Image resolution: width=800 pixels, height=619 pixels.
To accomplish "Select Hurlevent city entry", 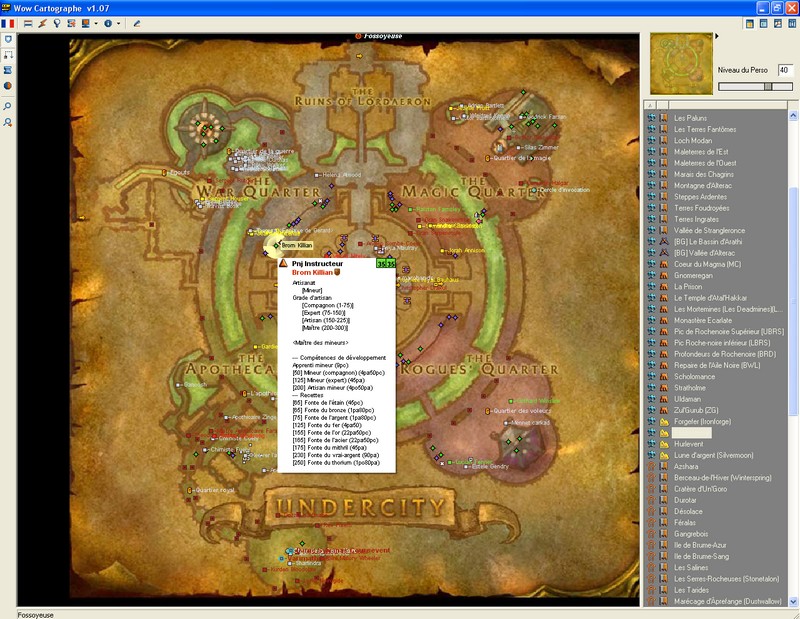I will 688,443.
